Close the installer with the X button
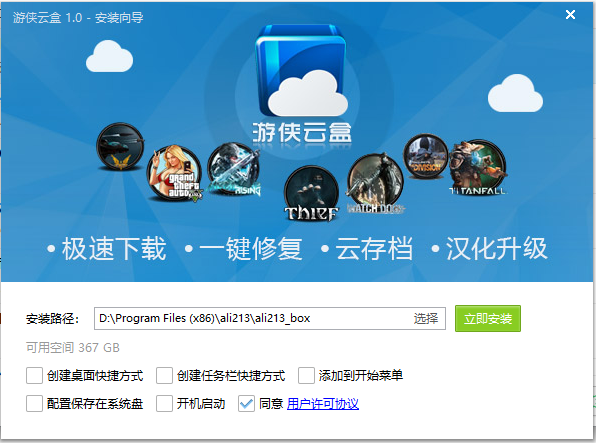The height and width of the screenshot is (443, 596). coord(570,14)
